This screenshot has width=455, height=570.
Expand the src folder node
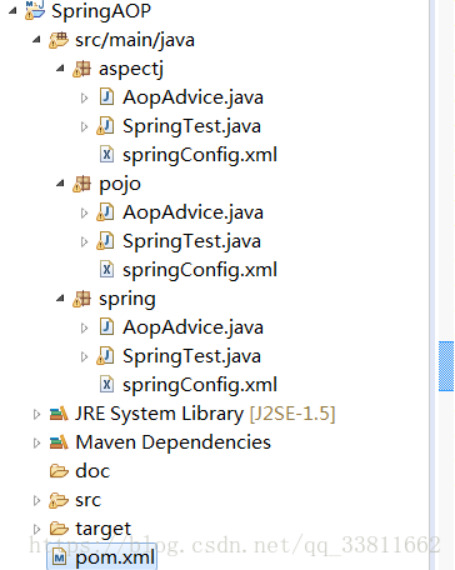point(37,500)
